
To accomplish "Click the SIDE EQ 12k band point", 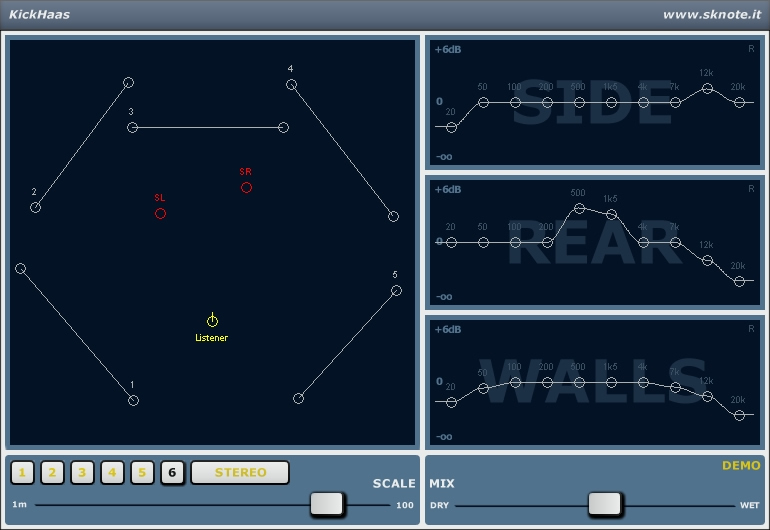I will pos(707,88).
